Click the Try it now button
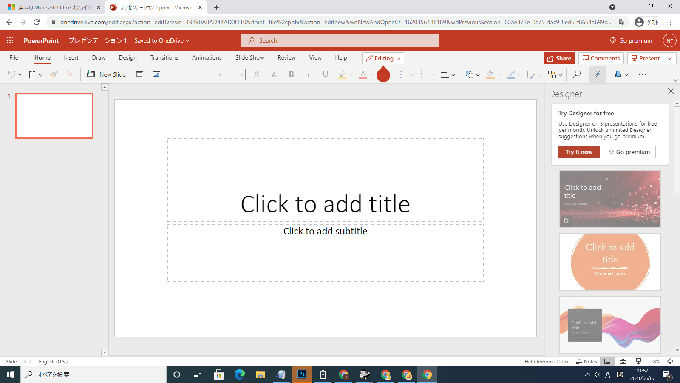 [x=579, y=152]
